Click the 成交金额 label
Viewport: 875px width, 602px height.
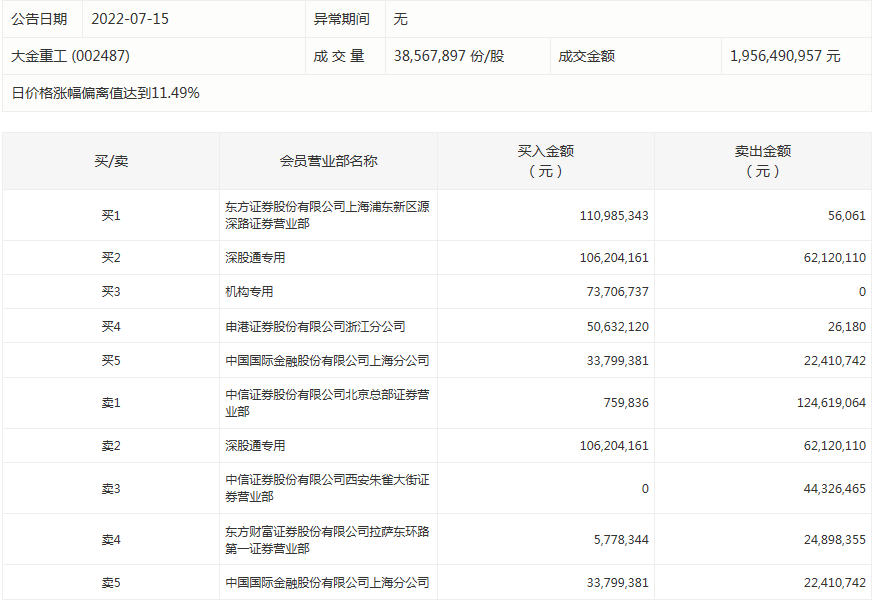[x=586, y=56]
